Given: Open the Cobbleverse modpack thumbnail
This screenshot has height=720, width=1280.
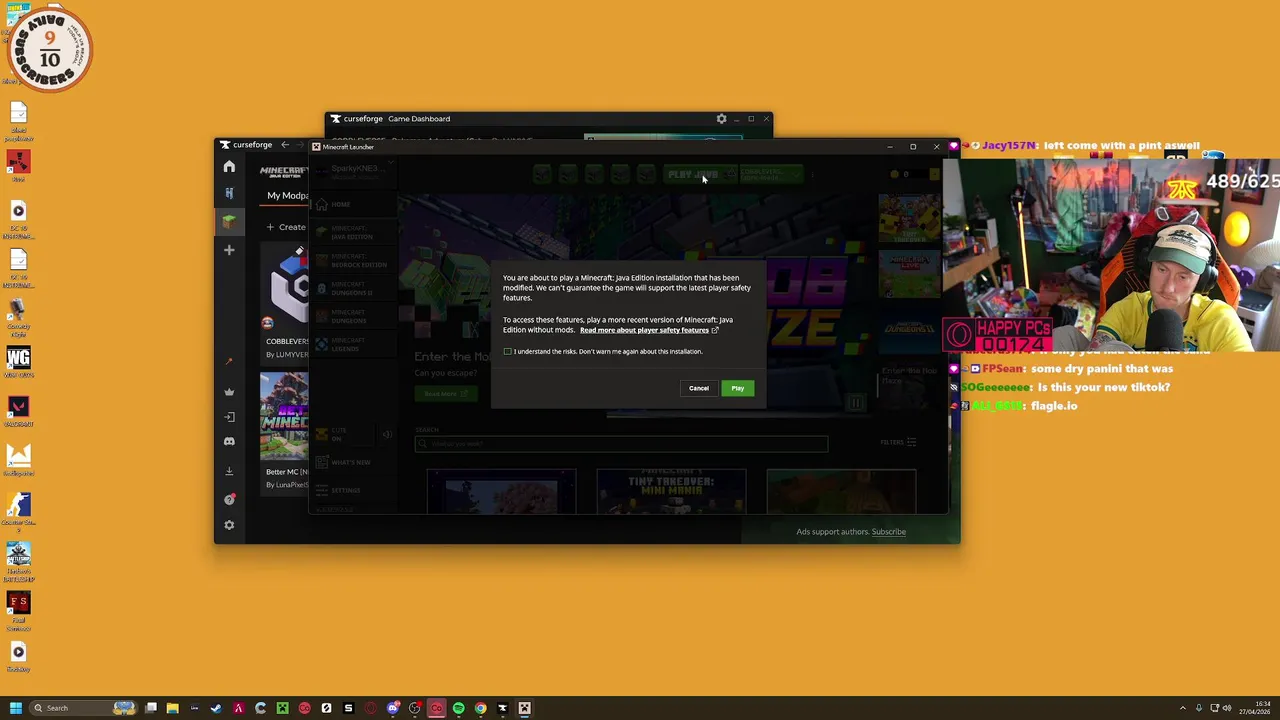Looking at the screenshot, I should point(284,288).
